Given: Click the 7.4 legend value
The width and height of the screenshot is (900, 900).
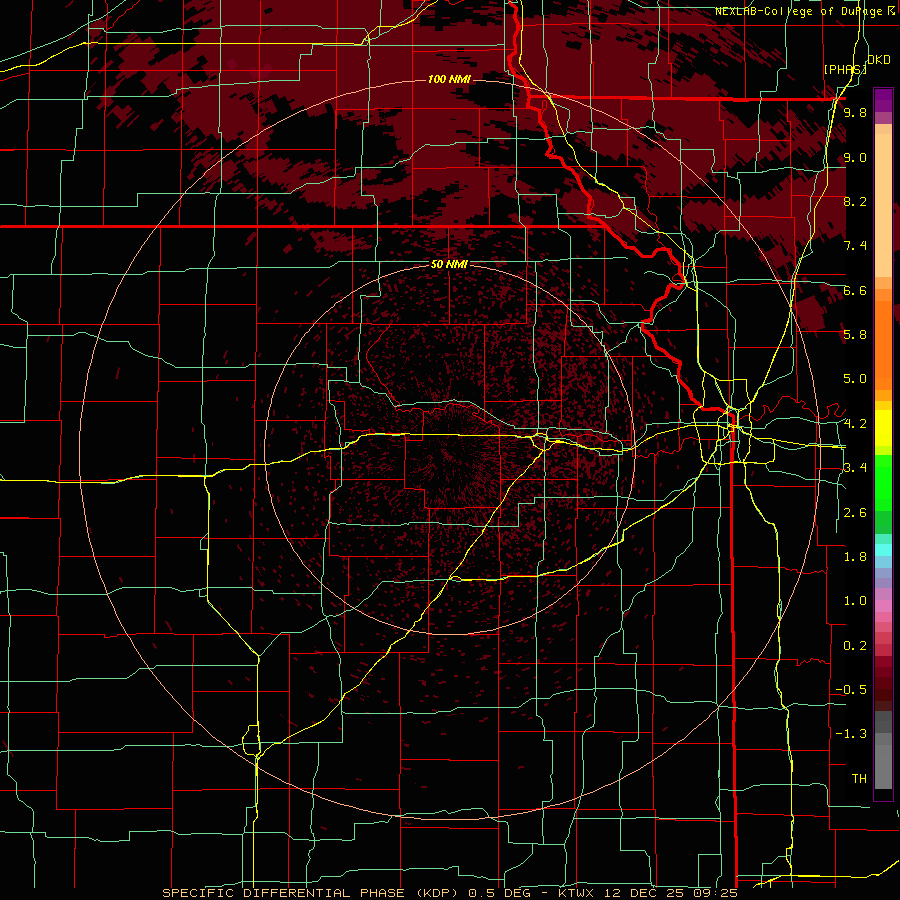Looking at the screenshot, I should pos(855,246).
